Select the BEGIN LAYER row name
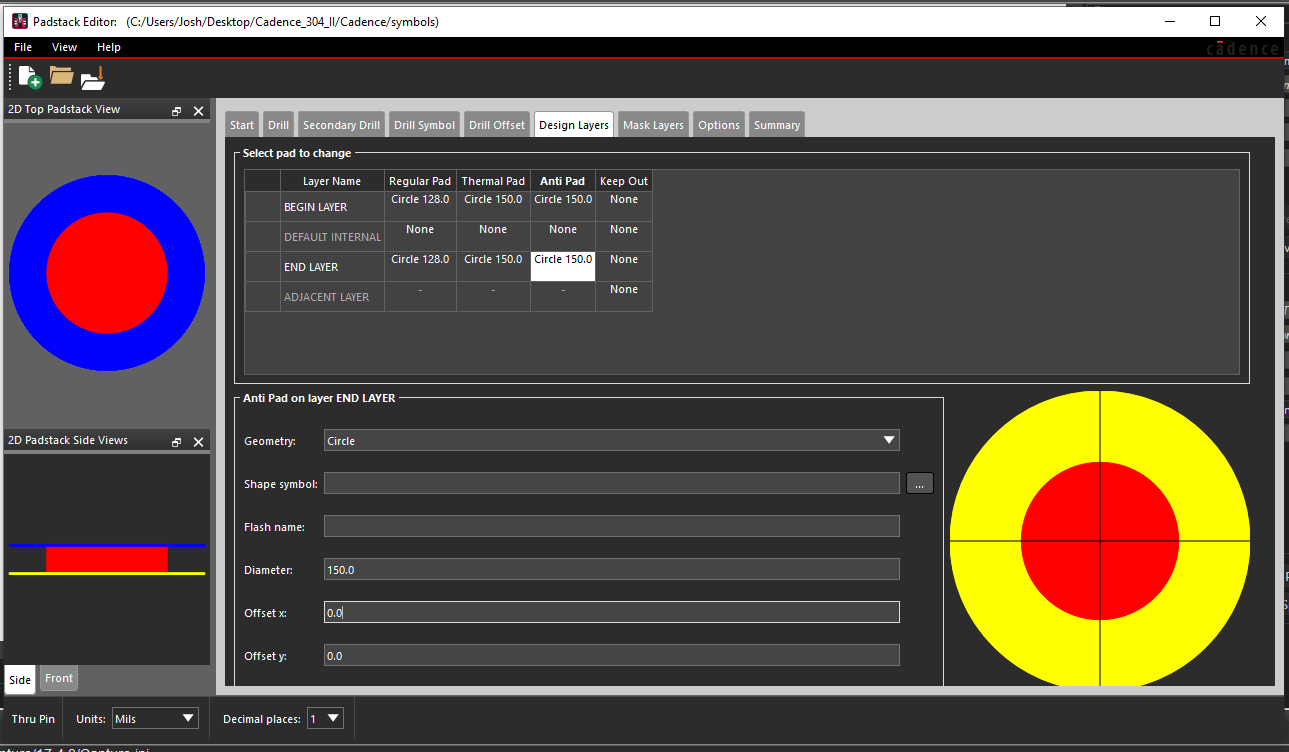This screenshot has height=752, width=1289. [332, 207]
